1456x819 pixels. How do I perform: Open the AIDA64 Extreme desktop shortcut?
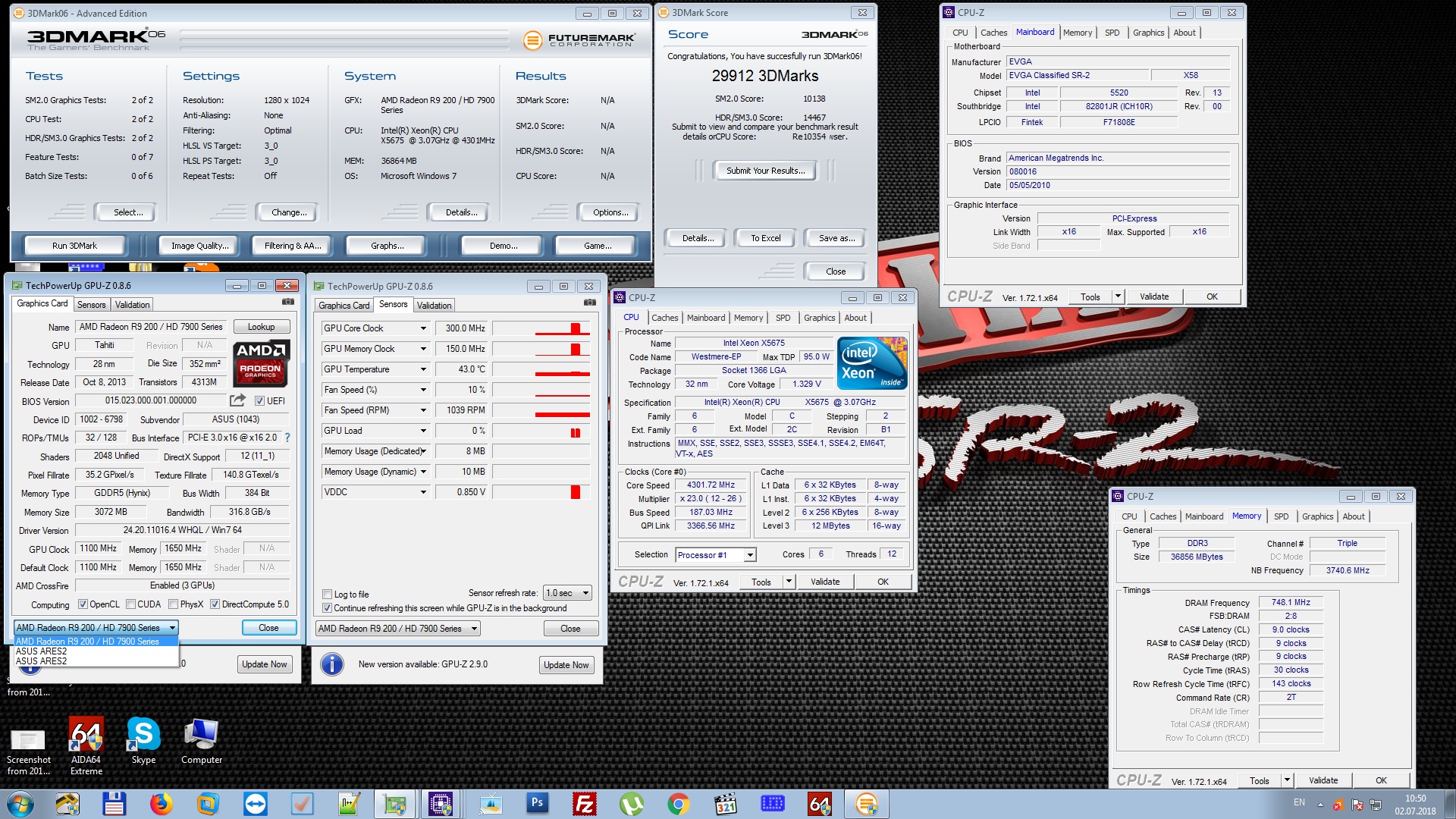point(86,746)
